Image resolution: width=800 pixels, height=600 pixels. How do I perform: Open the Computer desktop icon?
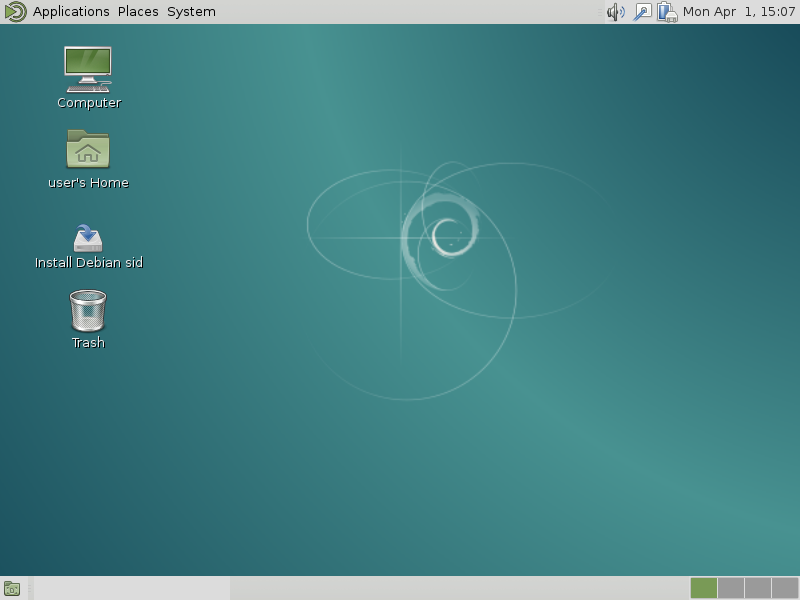click(x=88, y=68)
